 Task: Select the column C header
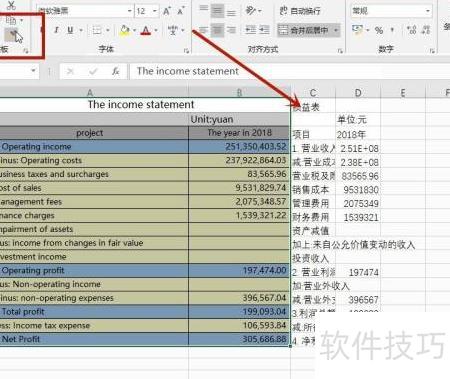click(313, 93)
